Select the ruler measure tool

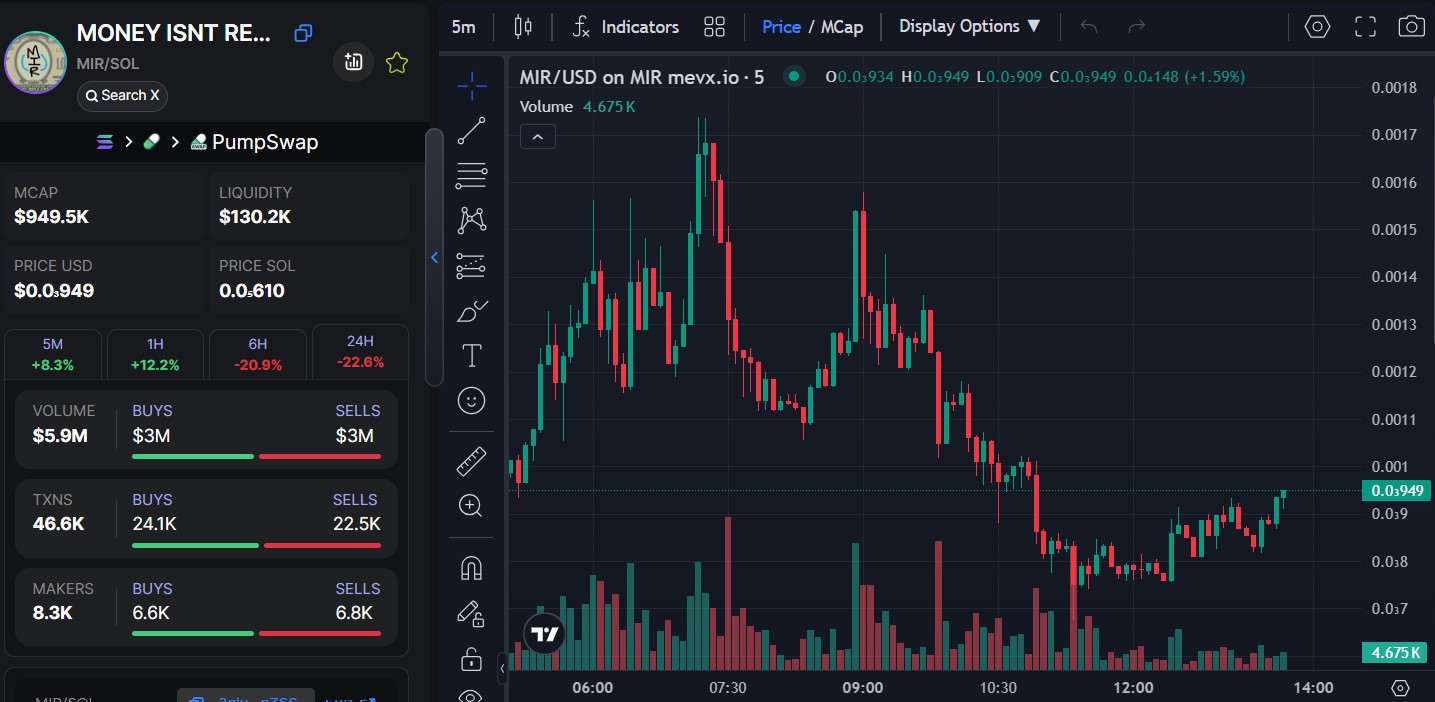471,461
